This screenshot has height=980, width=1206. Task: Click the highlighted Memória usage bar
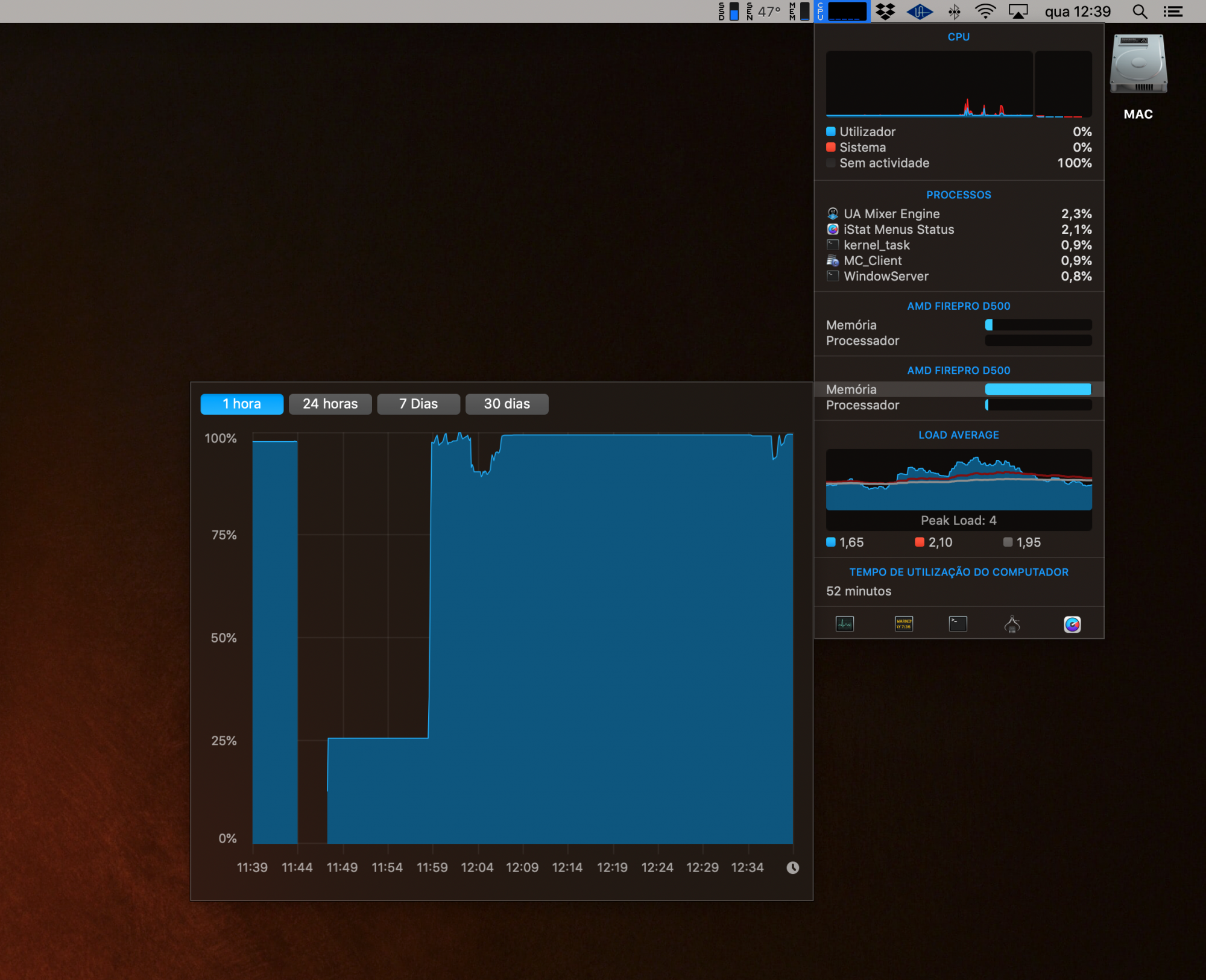point(1038,389)
